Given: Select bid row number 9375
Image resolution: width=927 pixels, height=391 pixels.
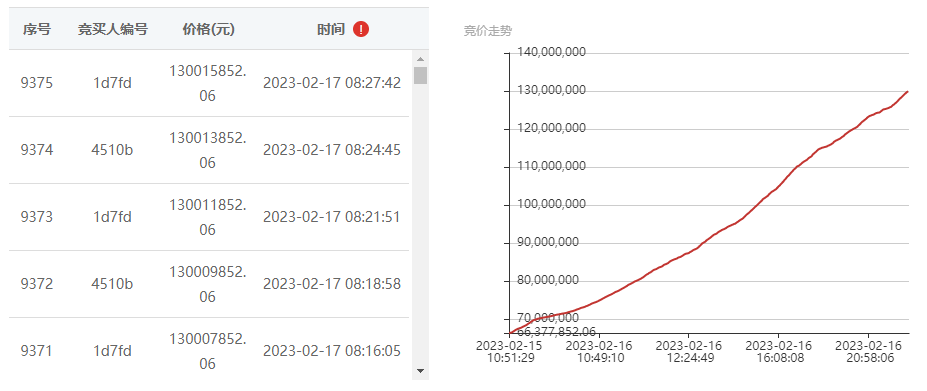Looking at the screenshot, I should click(x=208, y=83).
